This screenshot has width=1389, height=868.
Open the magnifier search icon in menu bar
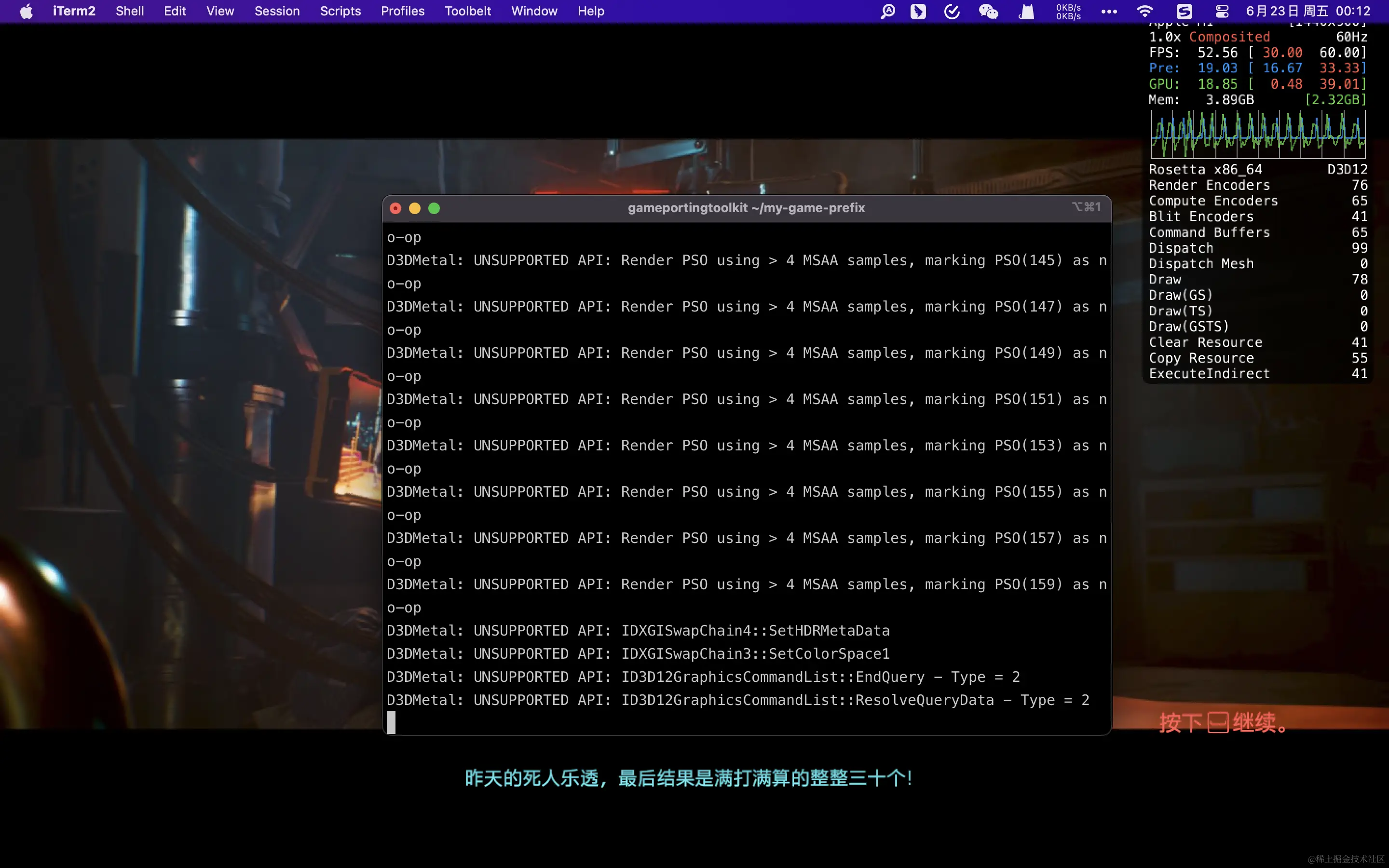pos(888,11)
